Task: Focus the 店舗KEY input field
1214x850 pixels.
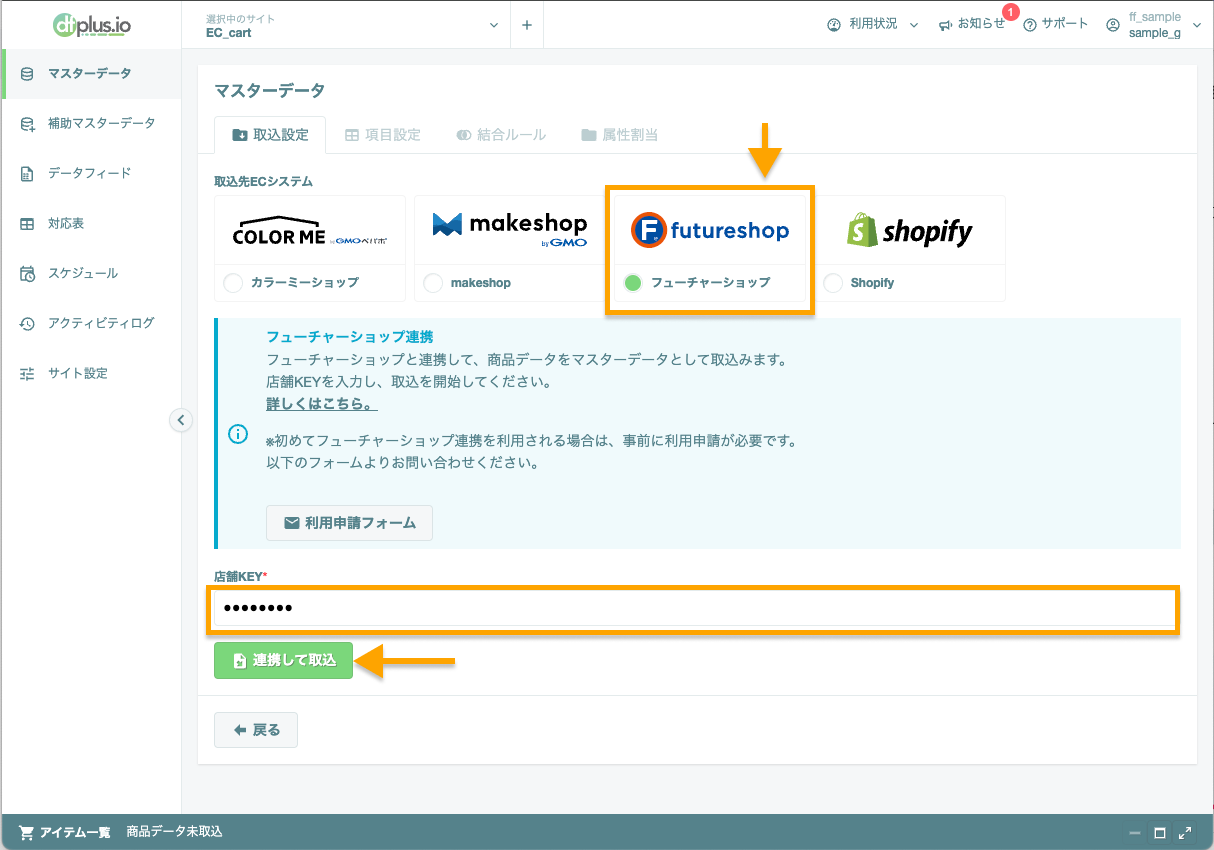Action: [694, 609]
